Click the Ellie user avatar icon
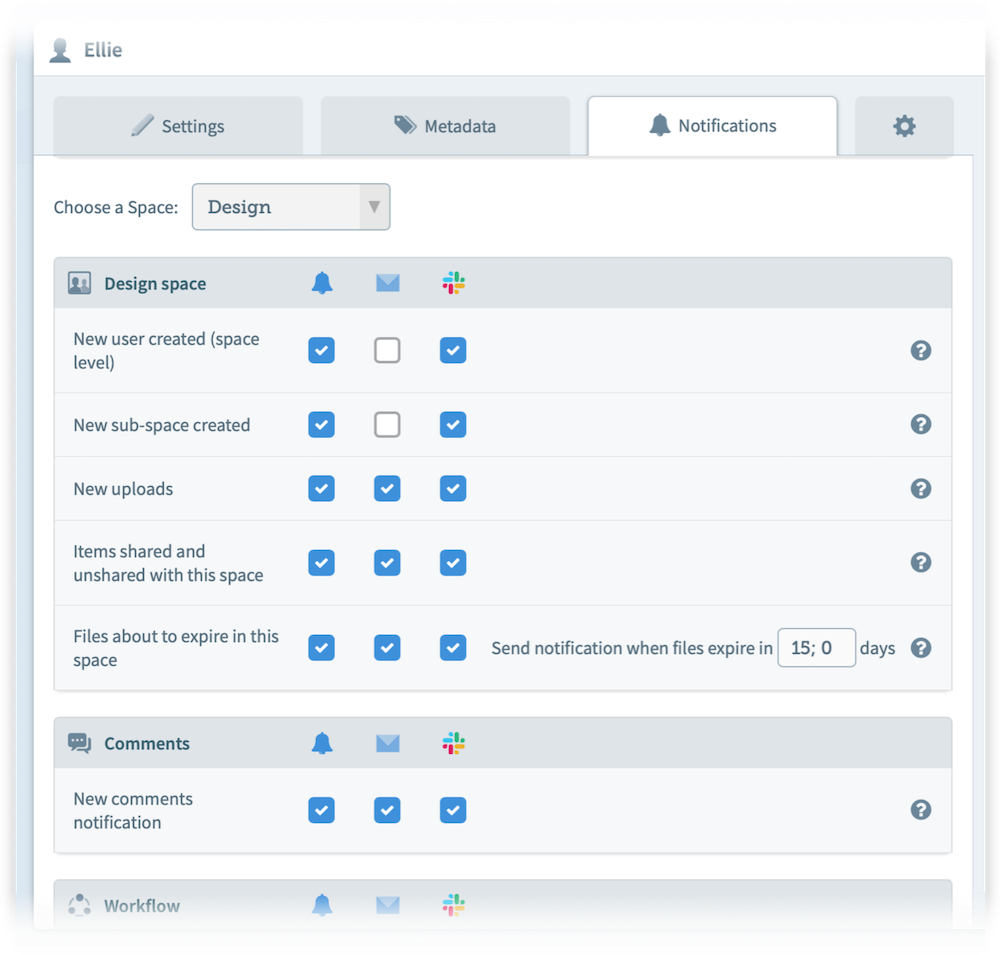The width and height of the screenshot is (1000, 955). click(x=61, y=50)
